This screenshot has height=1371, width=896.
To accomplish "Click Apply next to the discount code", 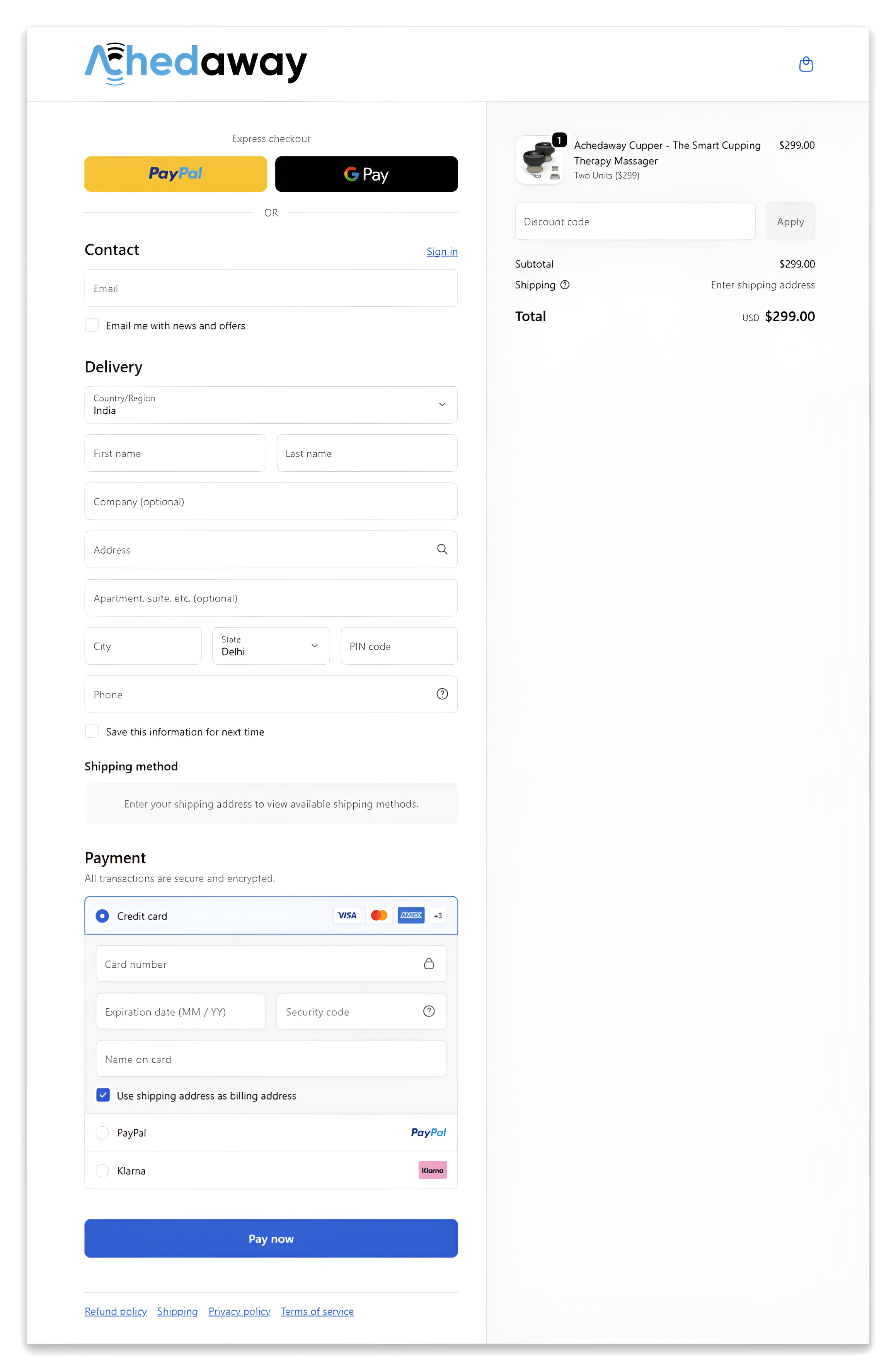I will pyautogui.click(x=789, y=221).
